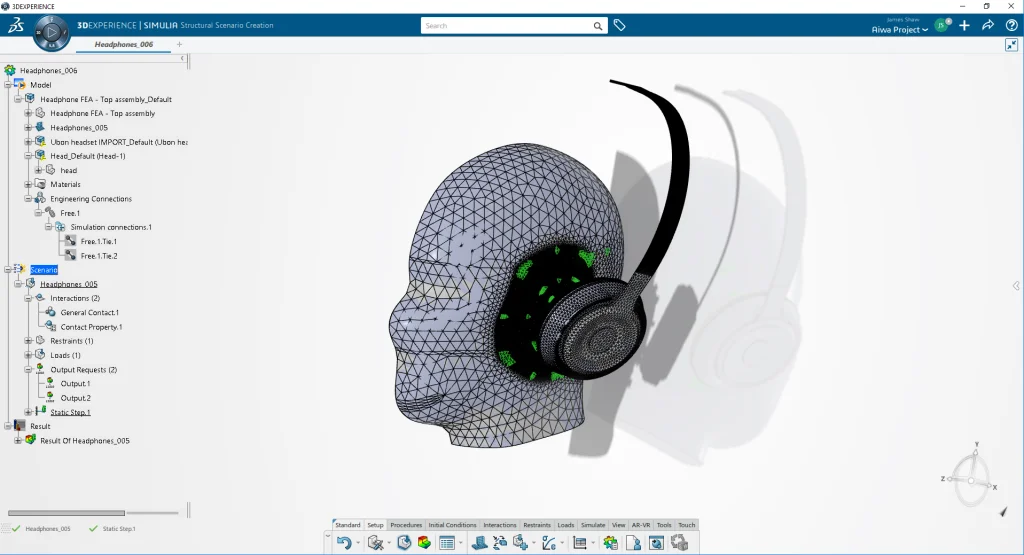Screen dimensions: 1024x555
Task: Open the Aiwa Project dropdown
Action: [x=900, y=30]
